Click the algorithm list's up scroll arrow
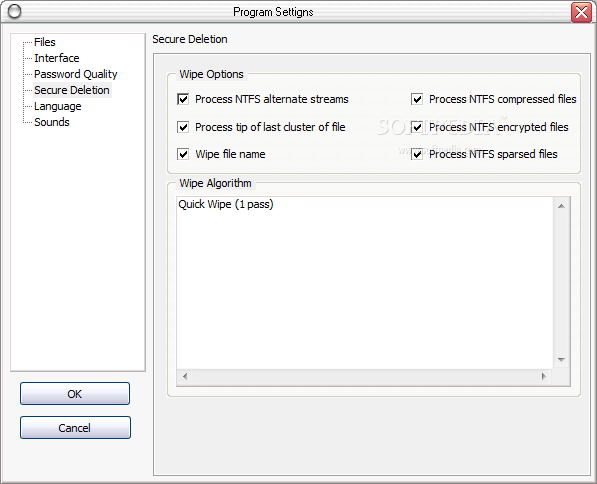The width and height of the screenshot is (597, 484). tap(561, 206)
